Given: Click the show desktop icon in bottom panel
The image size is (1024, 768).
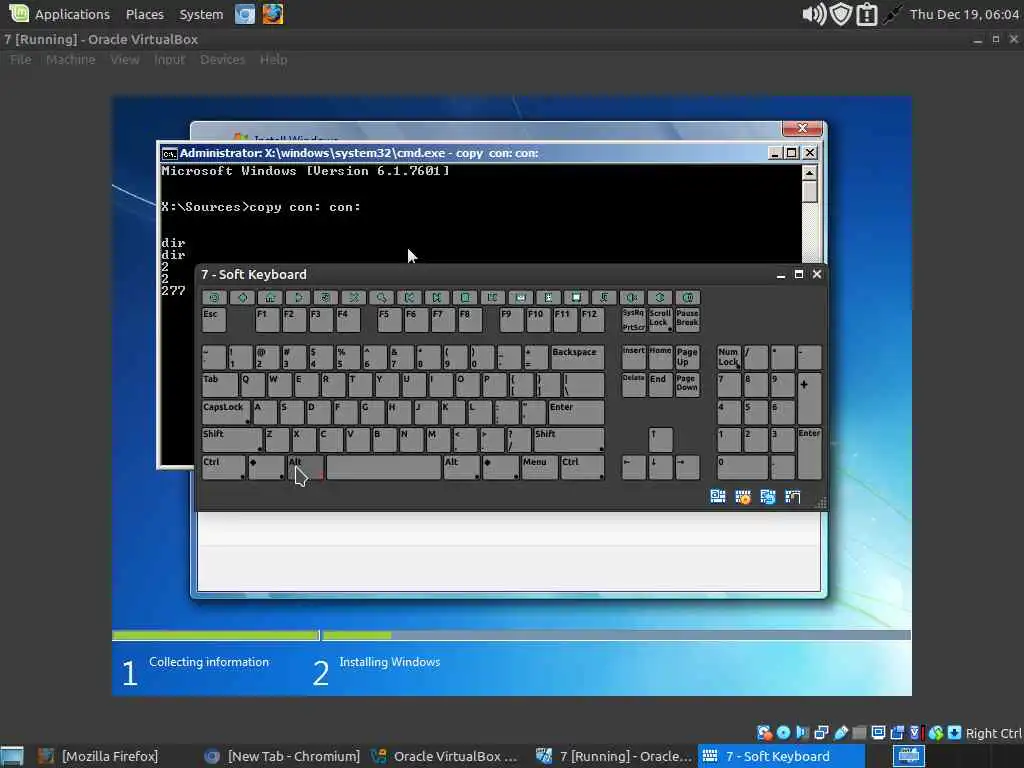Looking at the screenshot, I should [x=12, y=756].
